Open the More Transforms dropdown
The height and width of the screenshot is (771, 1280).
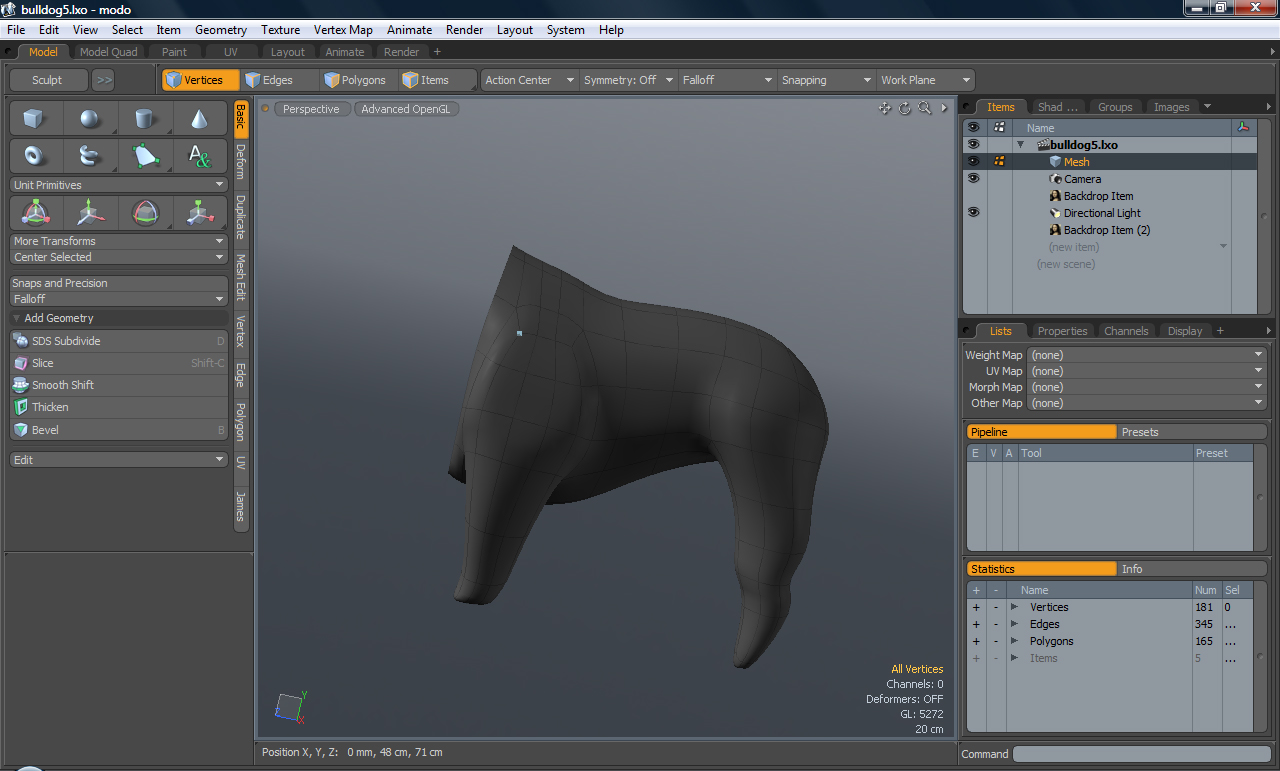(x=119, y=241)
